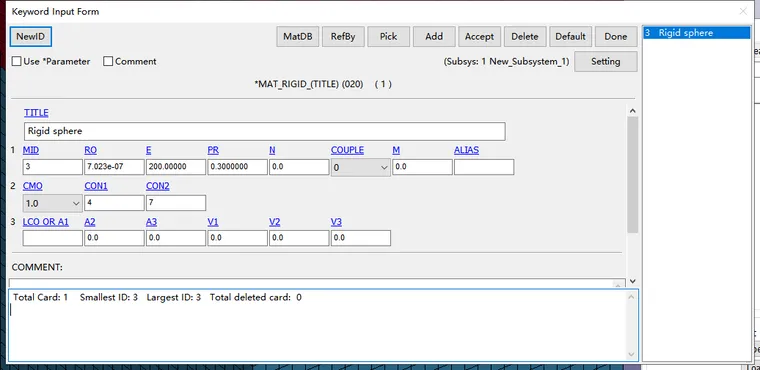Click the M input field
The height and width of the screenshot is (370, 760).
[x=422, y=167]
